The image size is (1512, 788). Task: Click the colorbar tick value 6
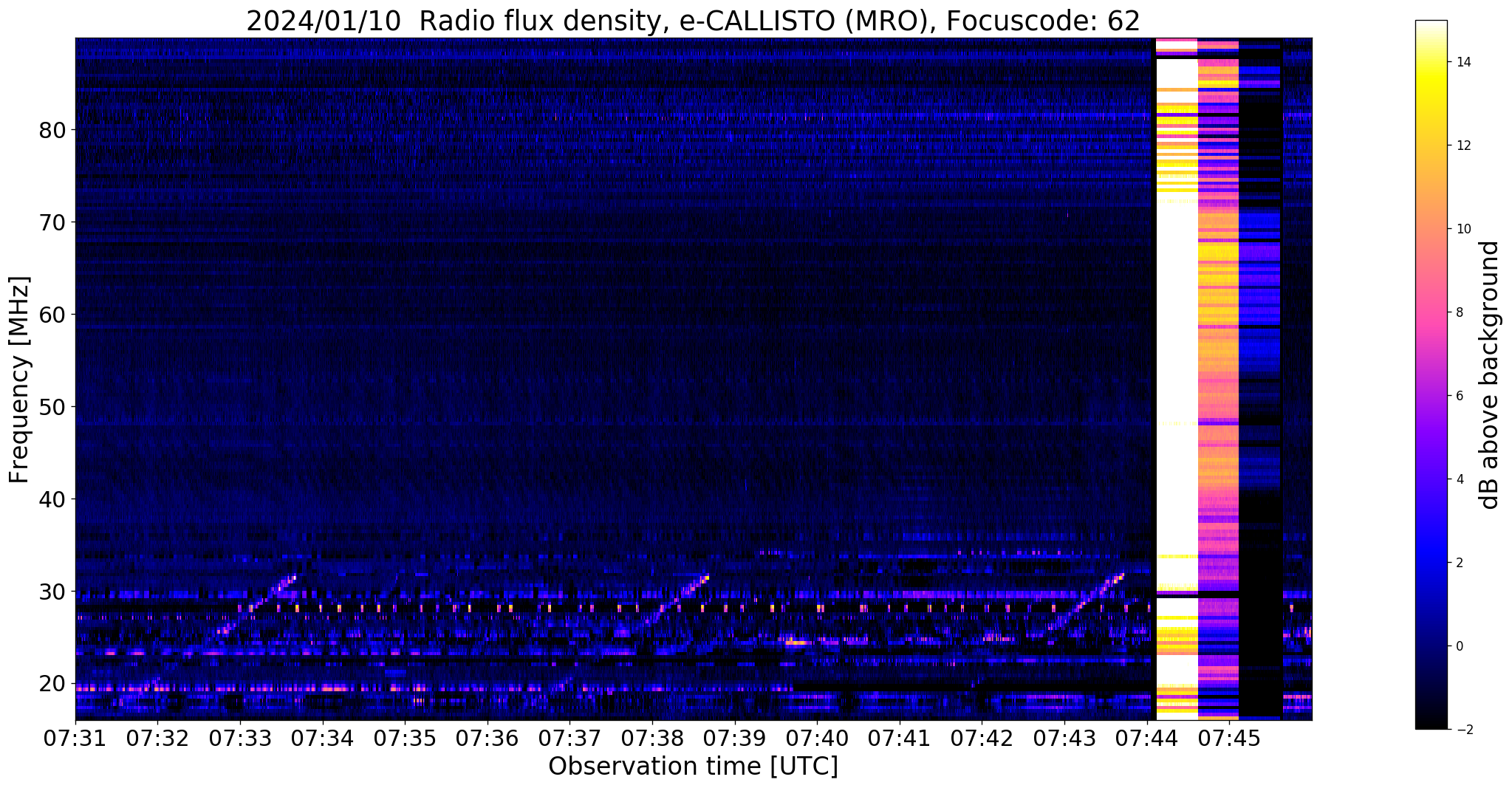1458,396
